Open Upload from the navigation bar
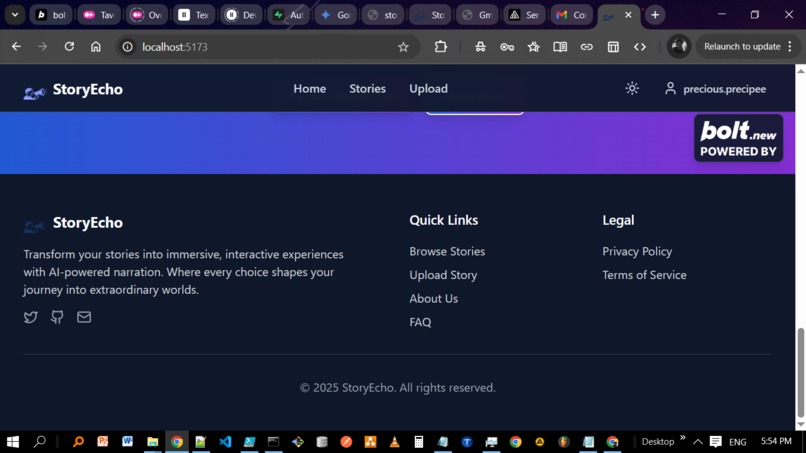 coord(428,88)
